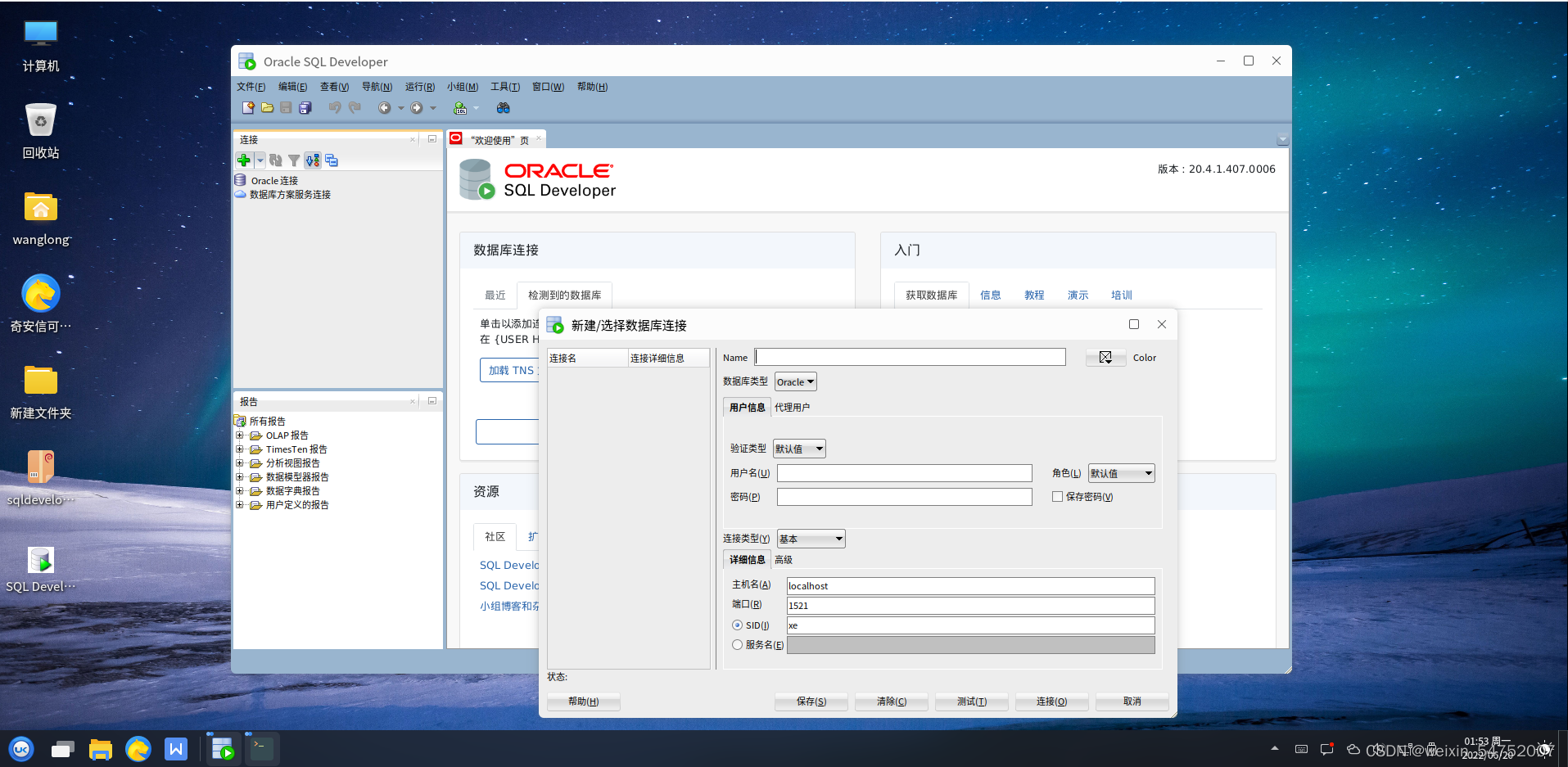Navigate back with the left arrow icon
Screen dimensions: 1568x767
point(384,108)
